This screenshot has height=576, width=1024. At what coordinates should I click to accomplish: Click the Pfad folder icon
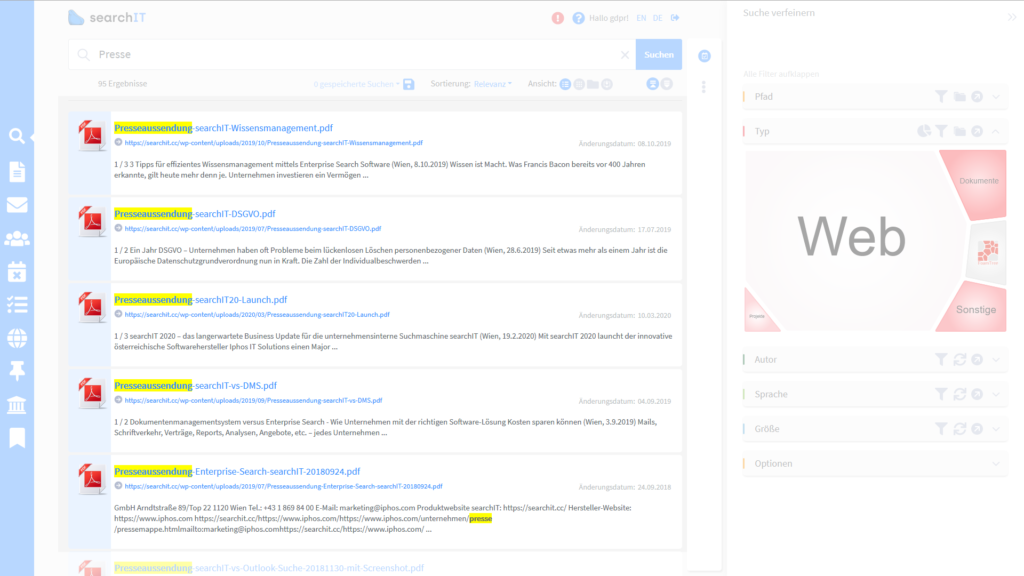coord(959,97)
